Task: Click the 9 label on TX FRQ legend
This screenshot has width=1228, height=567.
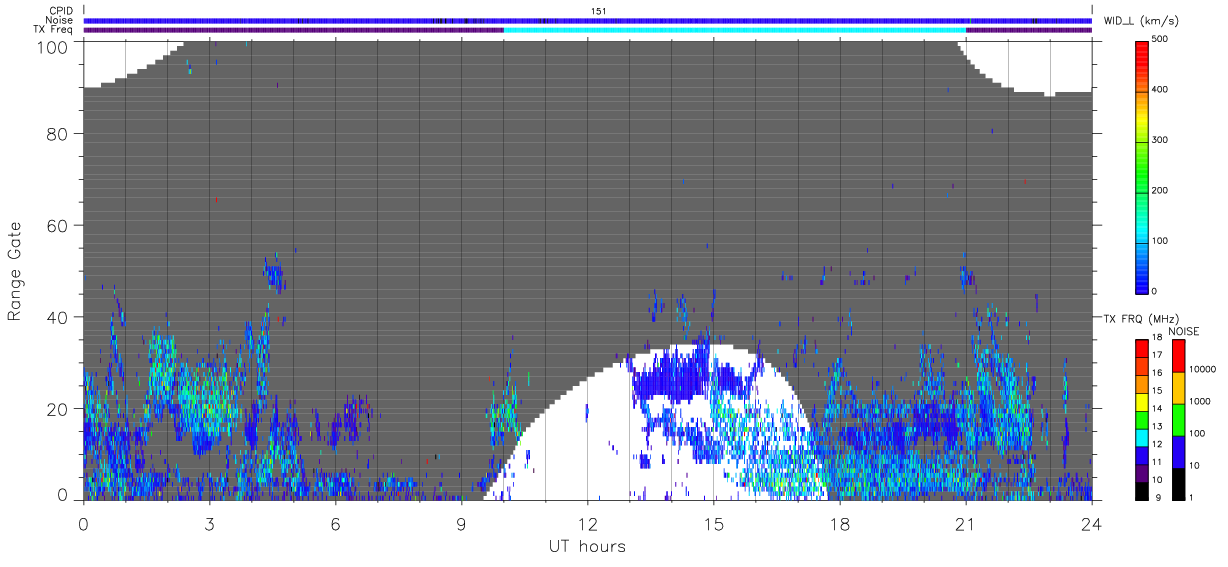Action: point(1159,498)
